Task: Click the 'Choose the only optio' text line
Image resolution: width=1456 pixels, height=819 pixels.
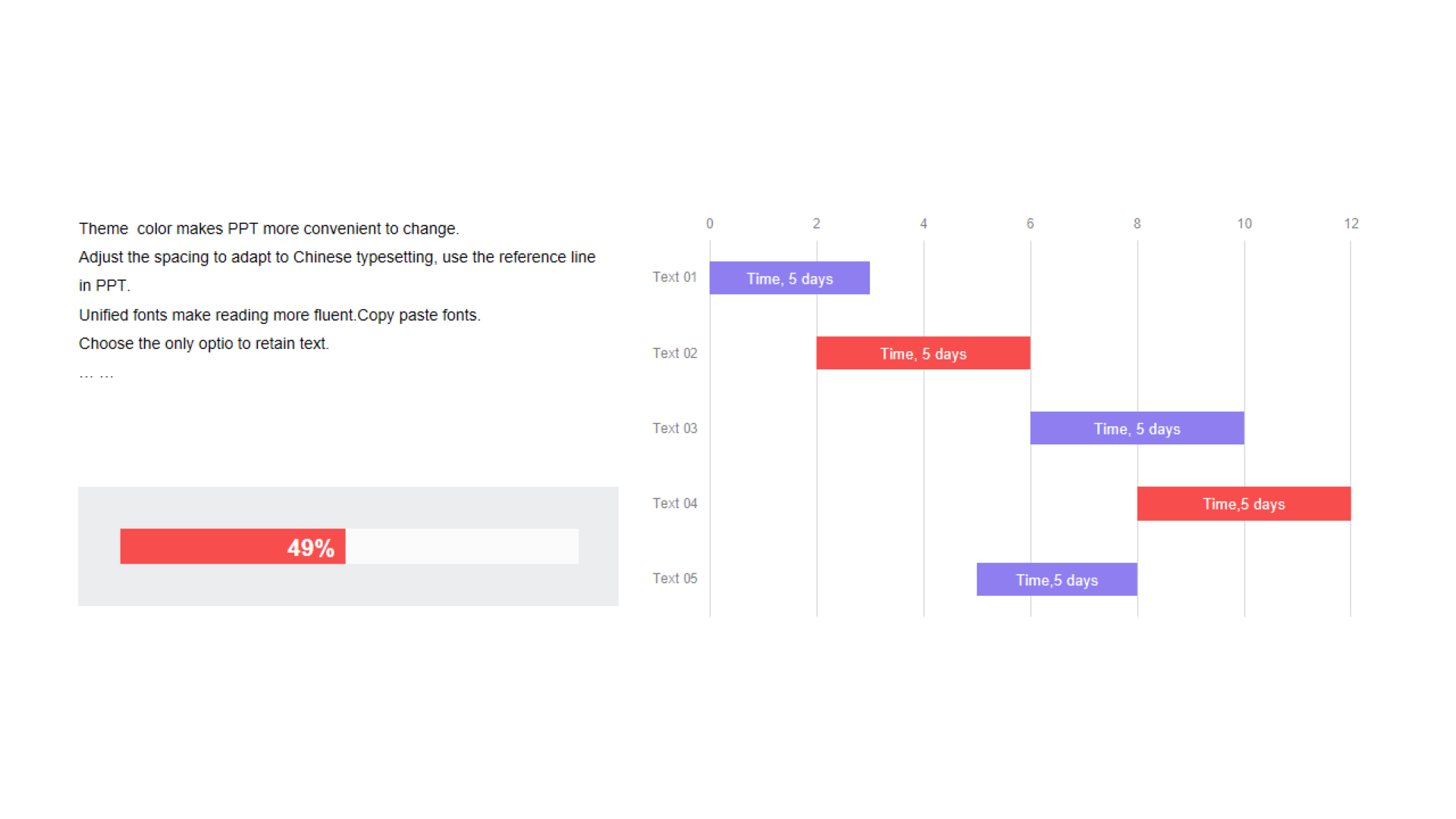Action: [x=203, y=344]
